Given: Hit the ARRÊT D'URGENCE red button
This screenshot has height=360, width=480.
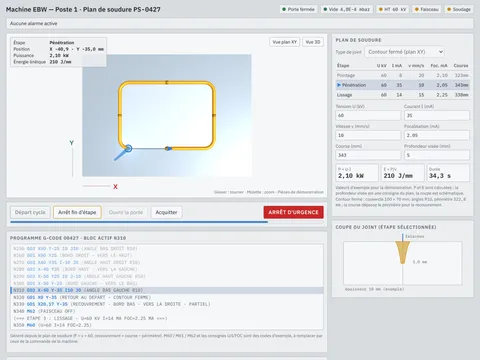Looking at the screenshot, I should point(293,212).
